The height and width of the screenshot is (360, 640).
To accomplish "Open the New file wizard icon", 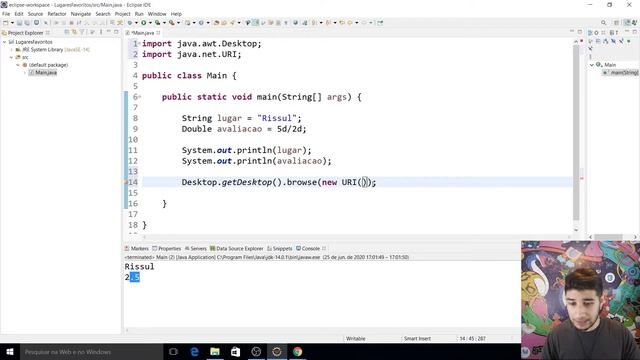I will (x=6, y=23).
